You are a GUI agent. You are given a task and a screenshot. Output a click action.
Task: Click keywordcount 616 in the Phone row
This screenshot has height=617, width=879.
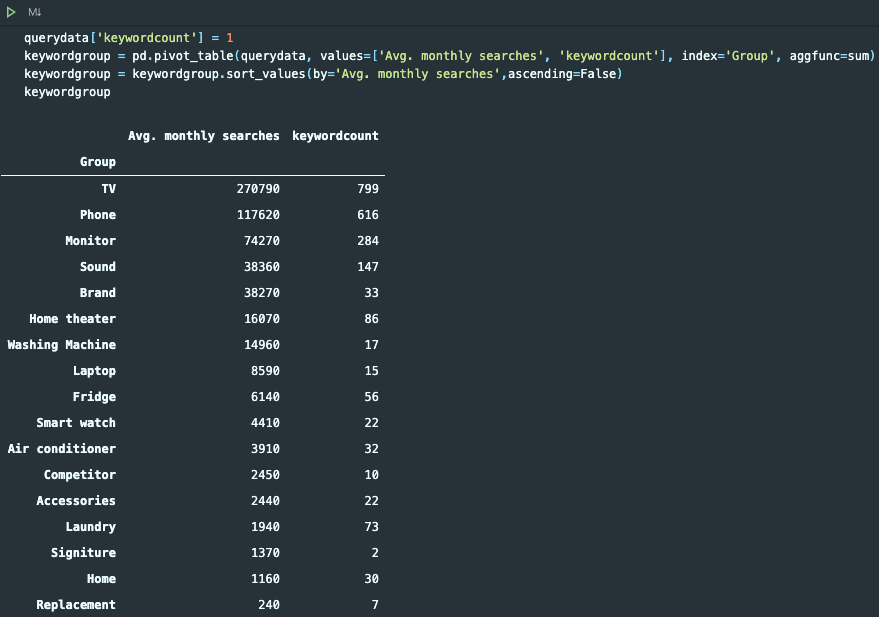(368, 215)
